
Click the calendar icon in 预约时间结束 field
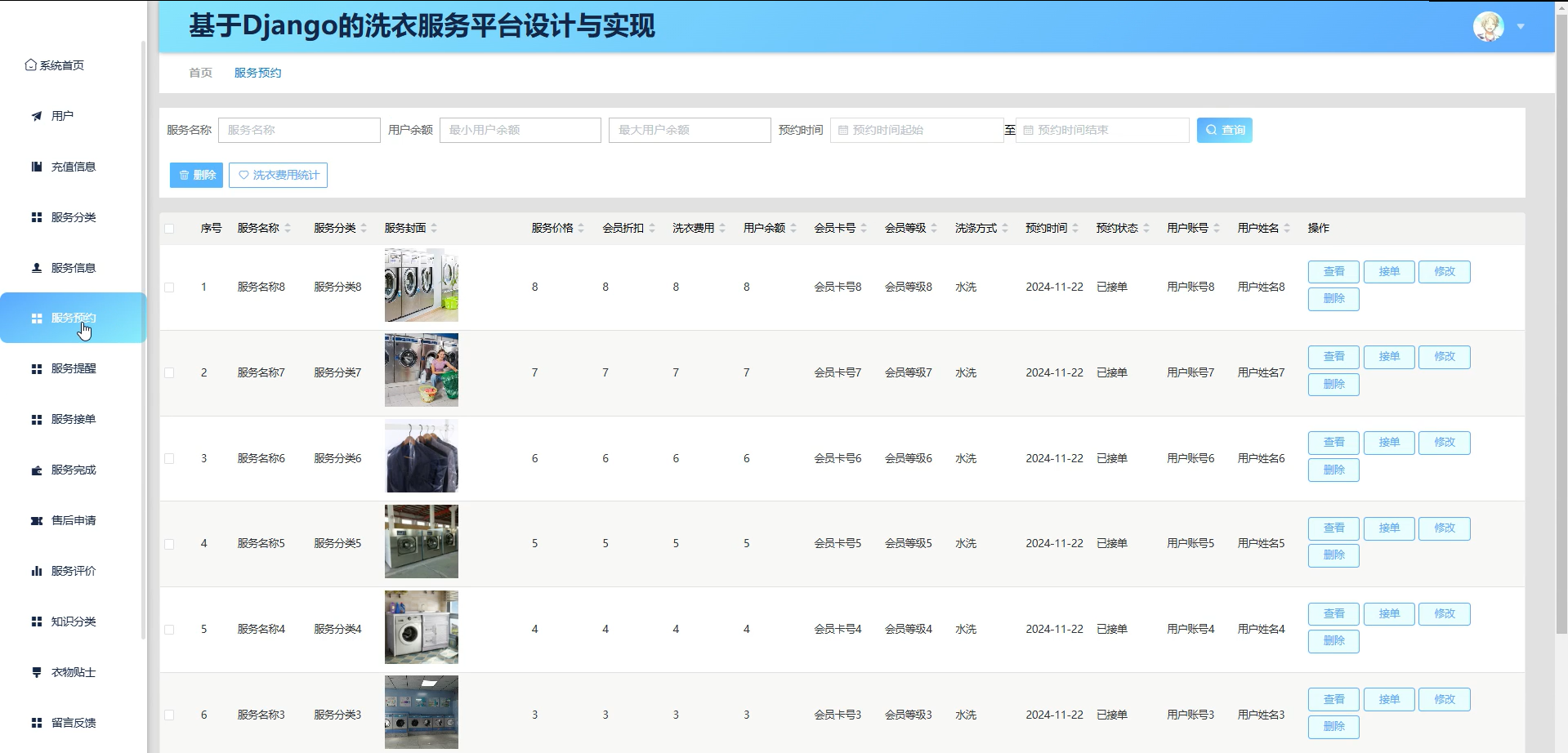tap(1029, 131)
